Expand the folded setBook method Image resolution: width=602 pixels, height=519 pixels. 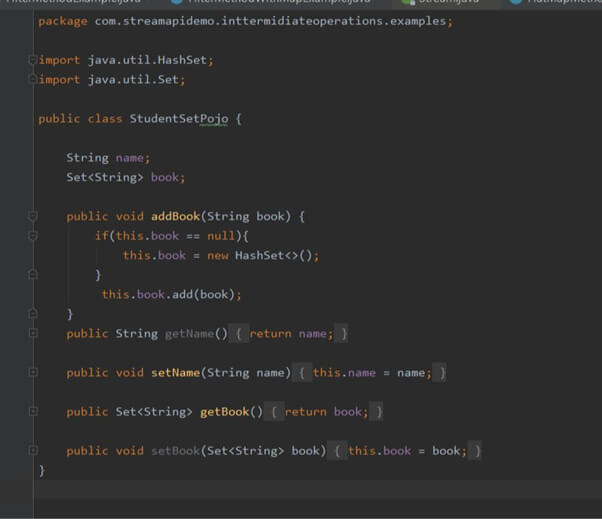pyautogui.click(x=33, y=450)
